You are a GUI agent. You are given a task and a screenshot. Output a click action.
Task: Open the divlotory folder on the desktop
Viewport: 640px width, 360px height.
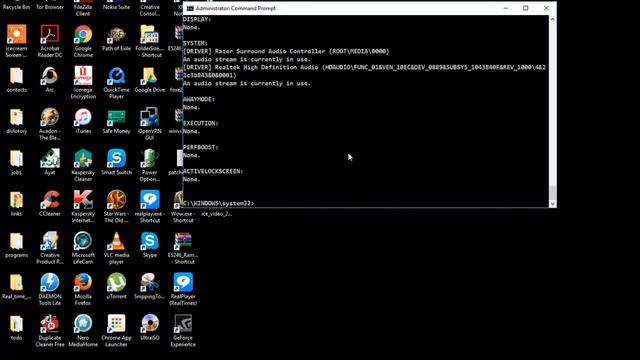pyautogui.click(x=16, y=117)
